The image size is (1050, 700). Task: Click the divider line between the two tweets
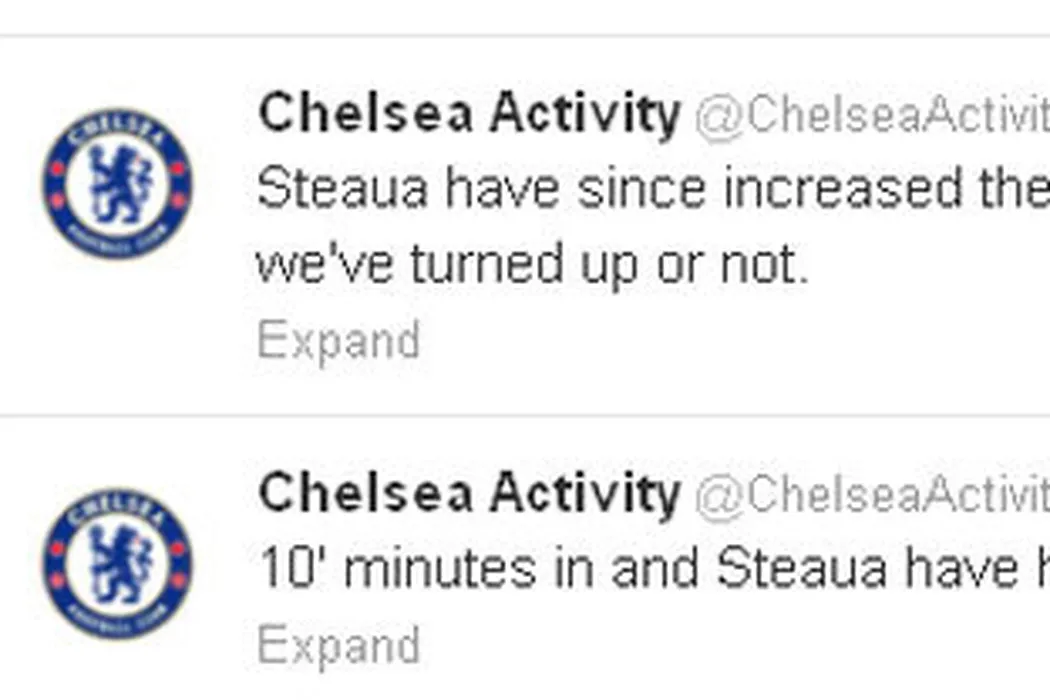(525, 414)
